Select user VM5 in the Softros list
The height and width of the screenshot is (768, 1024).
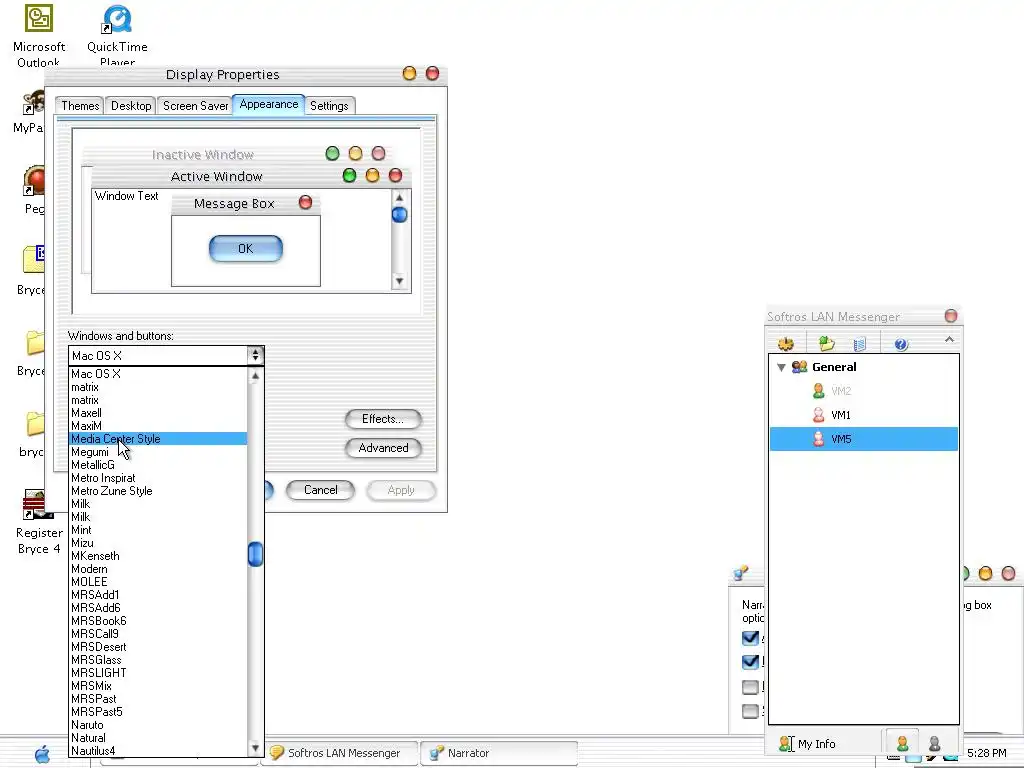[863, 439]
